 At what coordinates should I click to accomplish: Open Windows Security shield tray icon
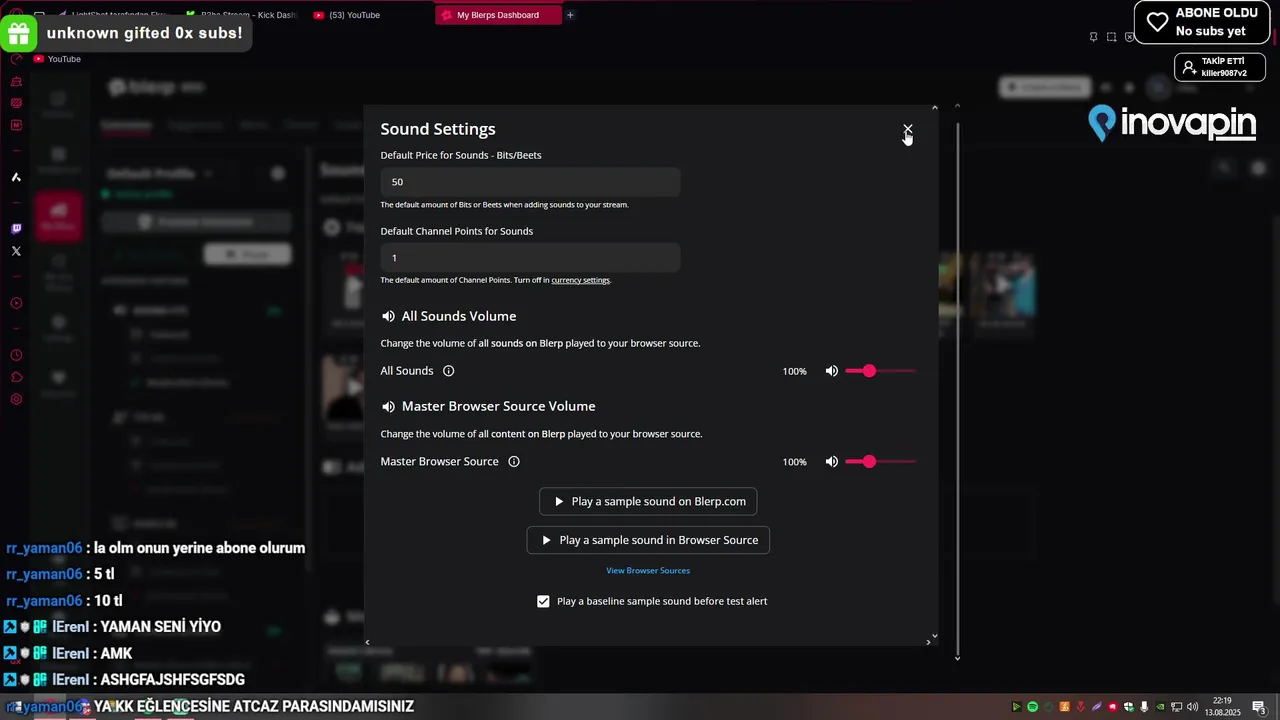click(1129, 707)
